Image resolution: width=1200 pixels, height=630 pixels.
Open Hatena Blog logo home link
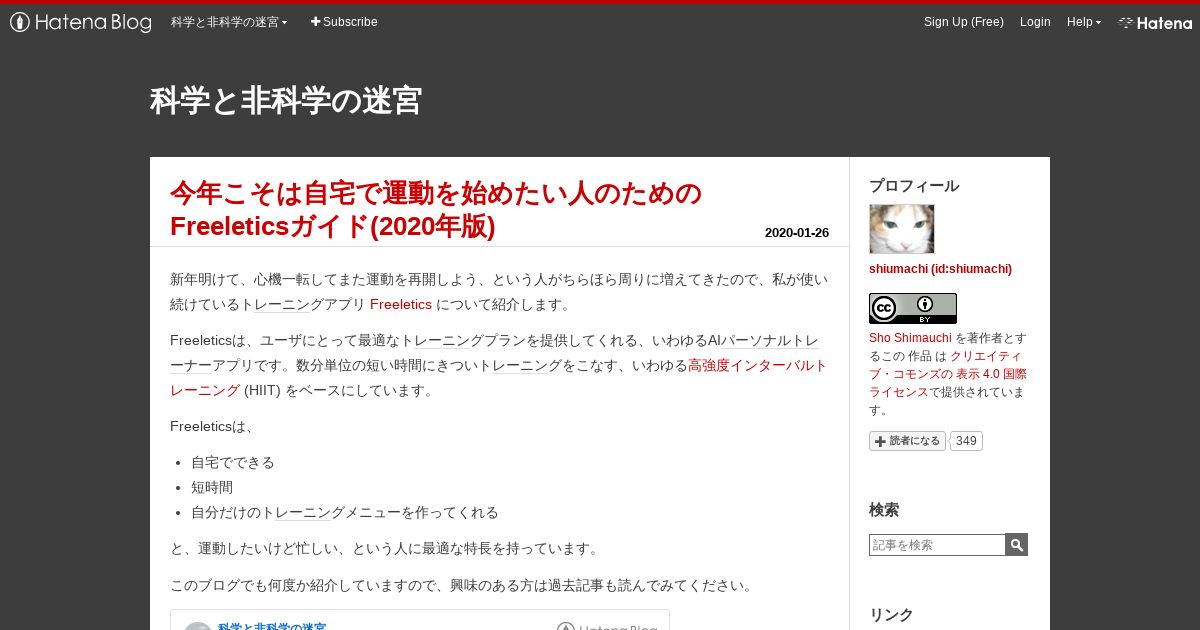click(81, 22)
